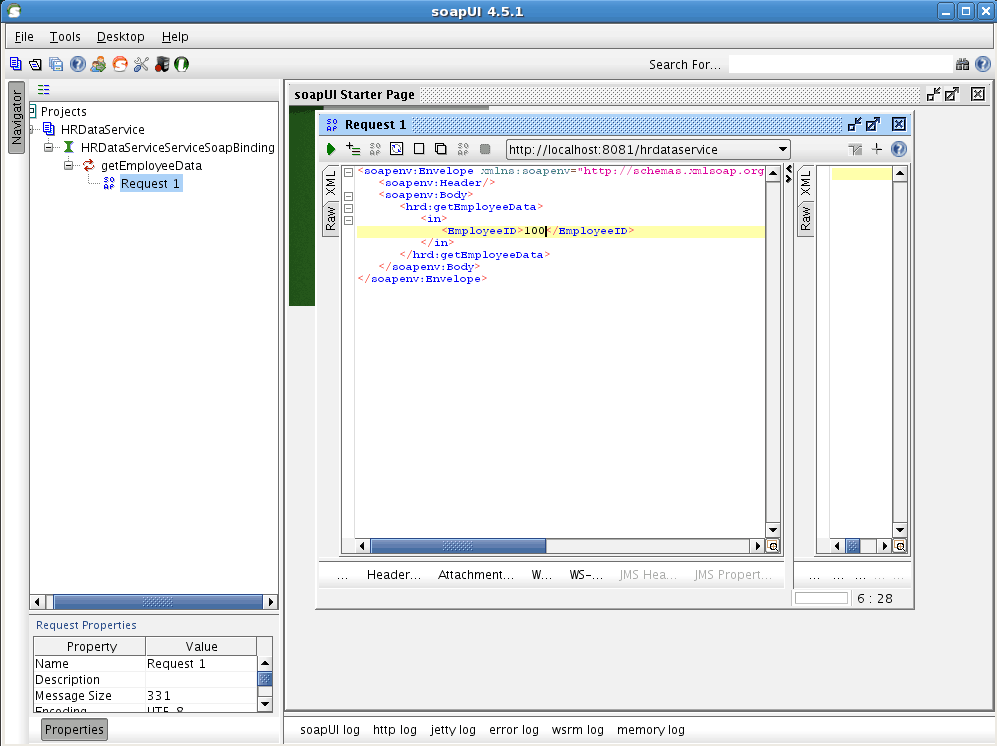Toggle the navigator tree mode icon

click(43, 90)
